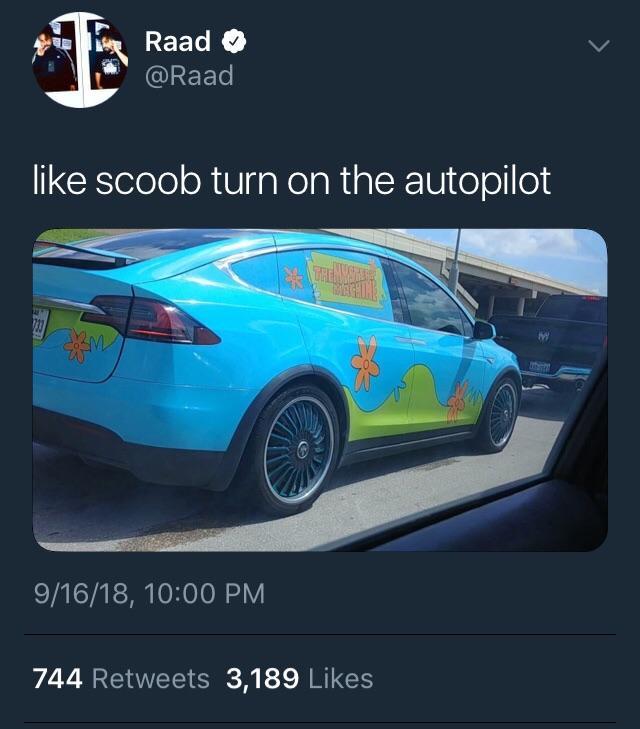Click the red tail light in the photo

[151, 320]
